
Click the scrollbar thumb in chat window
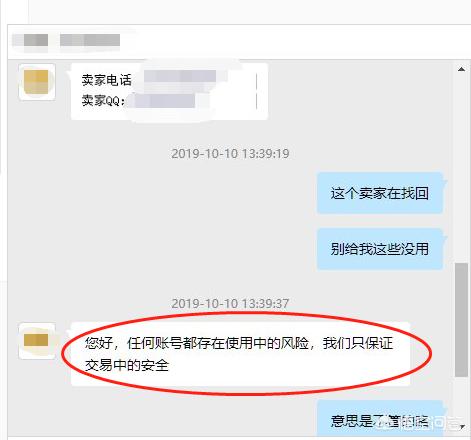coord(461,320)
